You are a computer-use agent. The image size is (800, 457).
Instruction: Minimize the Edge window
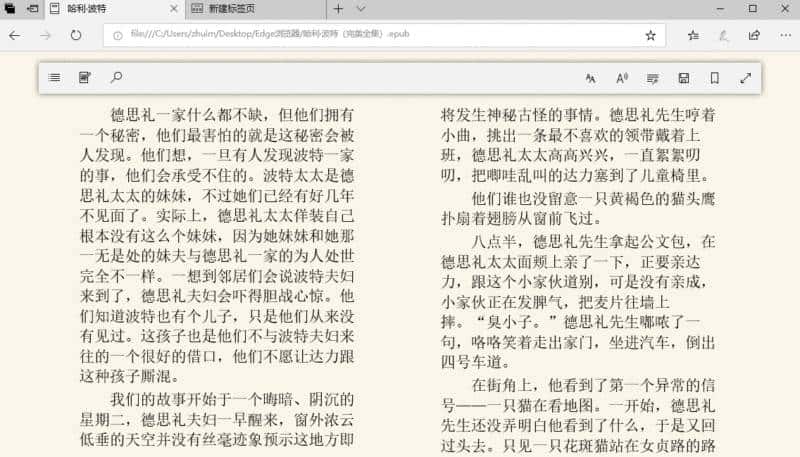coord(720,9)
